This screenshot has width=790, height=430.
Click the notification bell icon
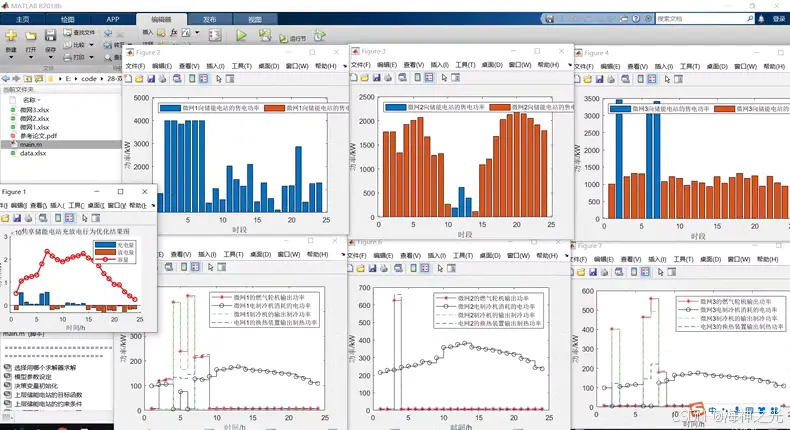point(761,19)
